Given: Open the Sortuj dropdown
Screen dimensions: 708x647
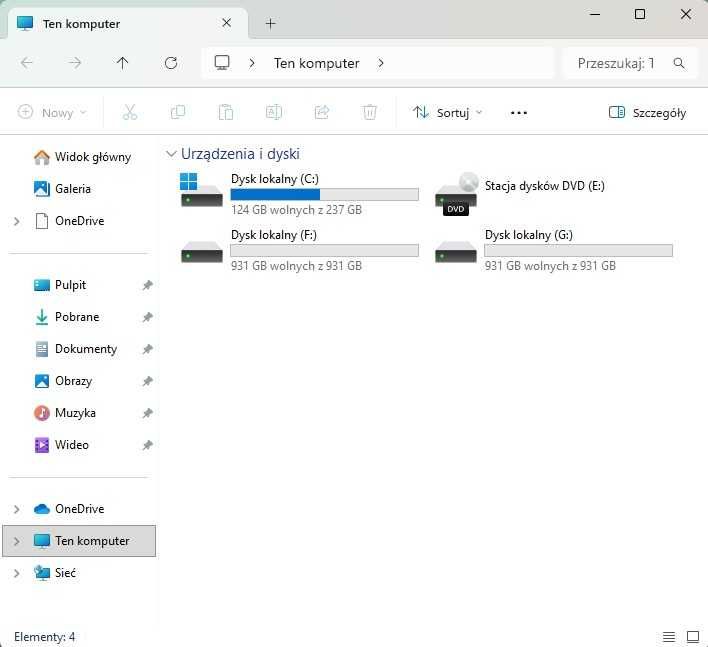Looking at the screenshot, I should [x=447, y=112].
